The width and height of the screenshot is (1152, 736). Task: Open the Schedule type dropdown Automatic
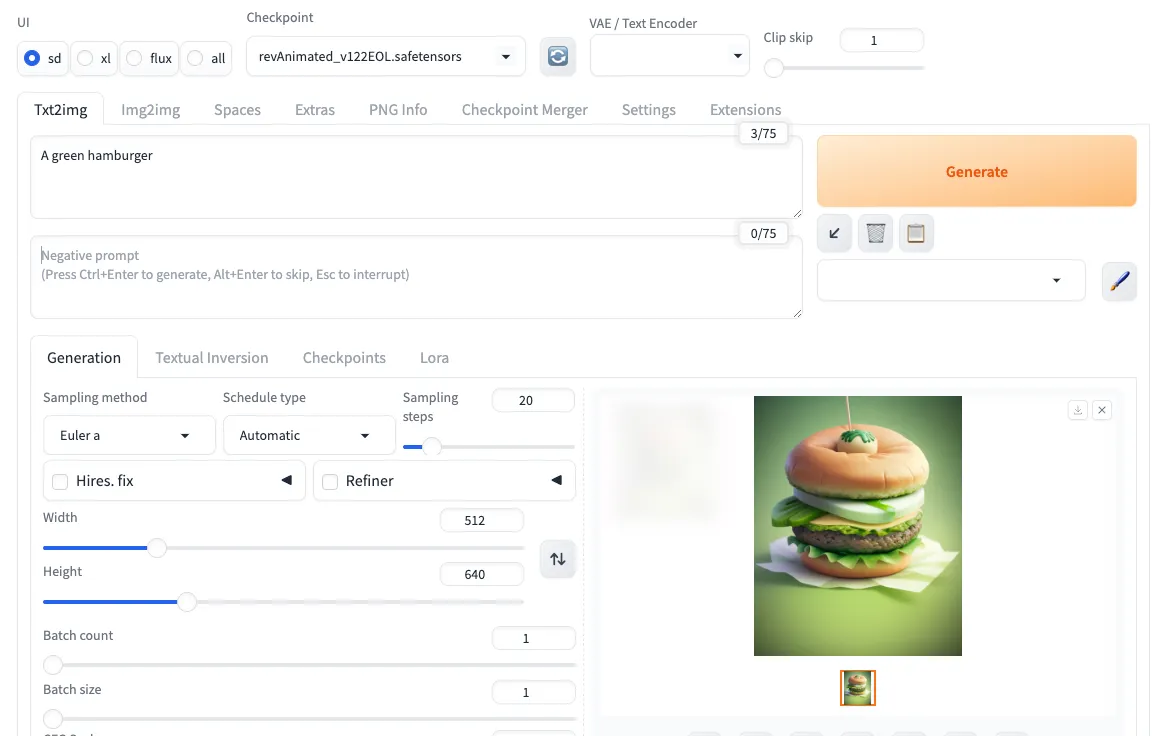point(309,436)
